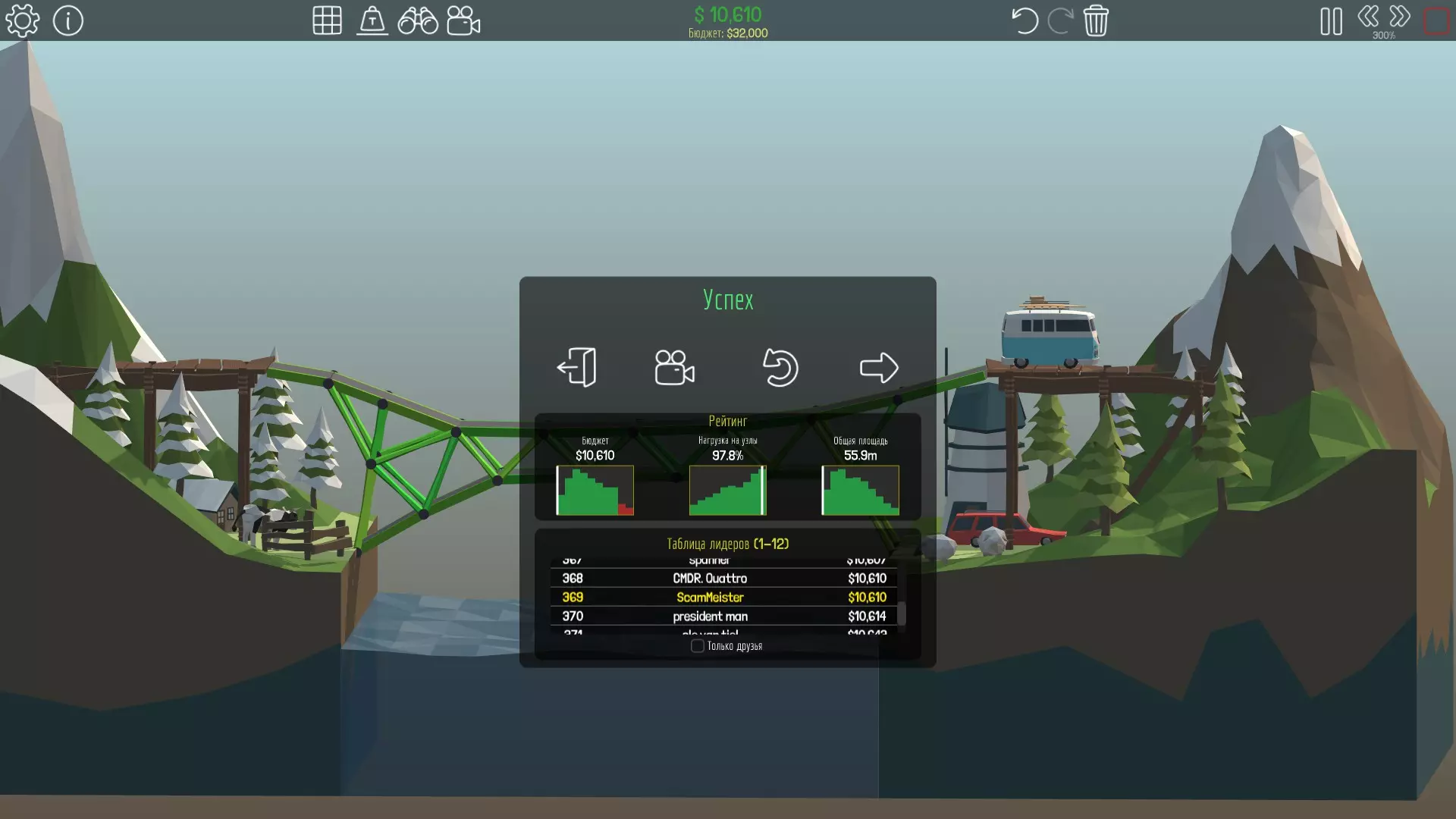Restart level with circular arrow
Image resolution: width=1456 pixels, height=819 pixels.
pyautogui.click(x=780, y=368)
